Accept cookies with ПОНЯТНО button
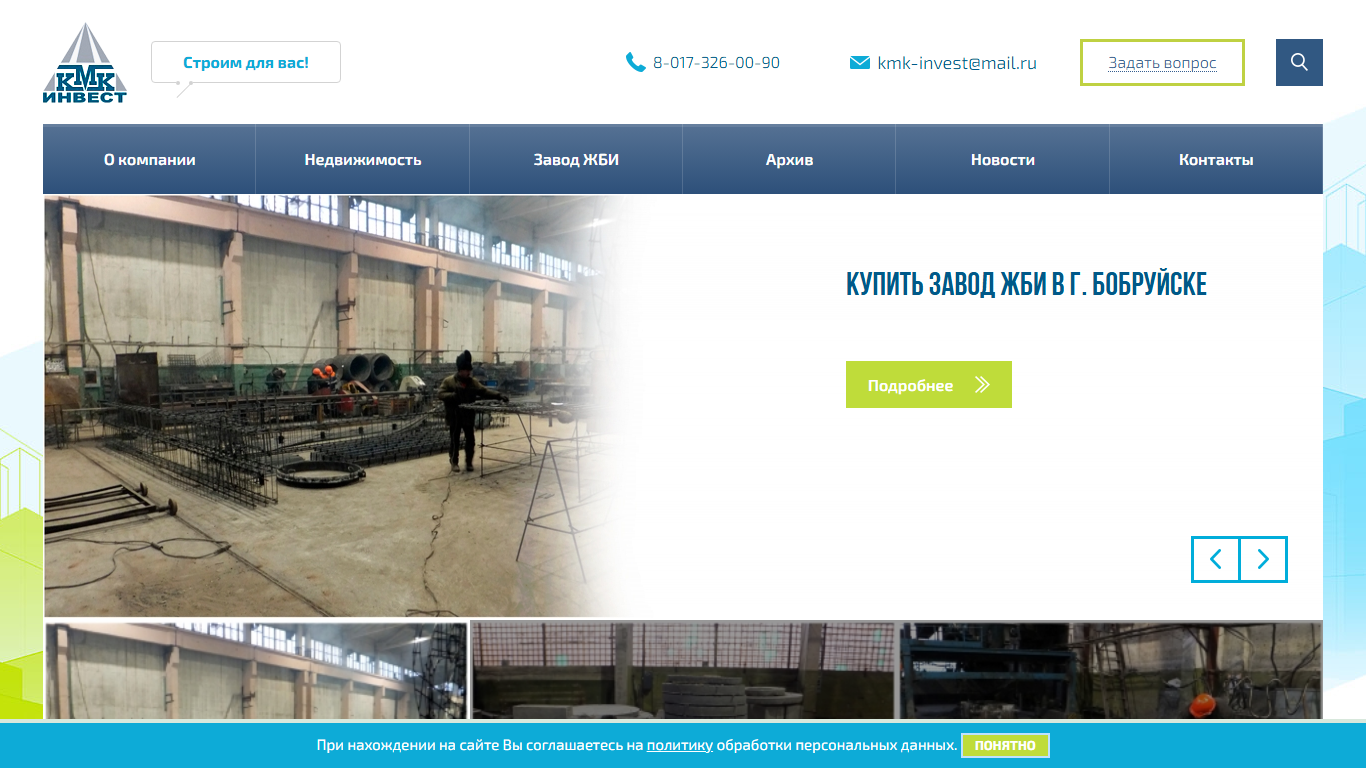The width and height of the screenshot is (1366, 768). [1005, 745]
